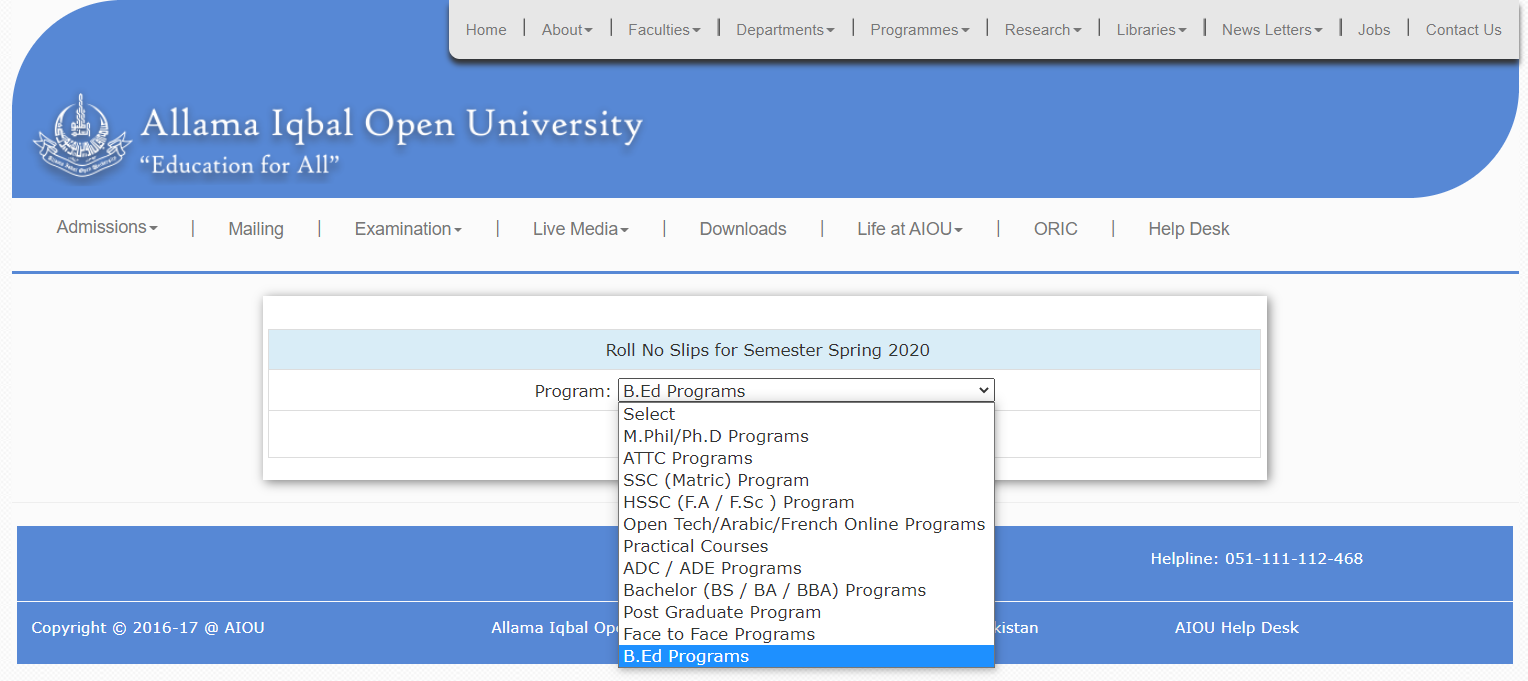Choose HSSC (F.A / F.Sc) Program option

806,502
